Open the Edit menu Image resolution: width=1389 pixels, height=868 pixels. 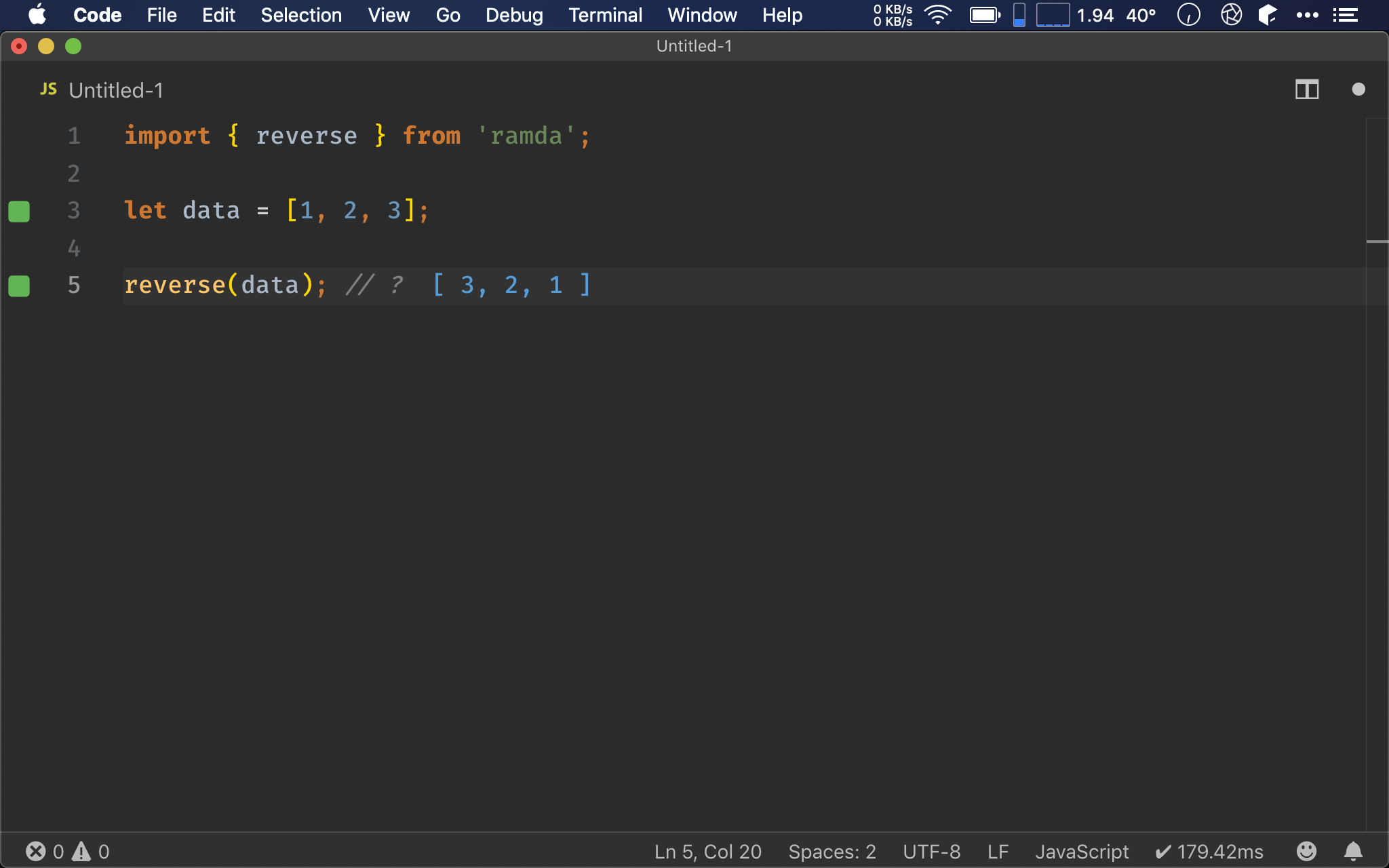click(x=218, y=15)
